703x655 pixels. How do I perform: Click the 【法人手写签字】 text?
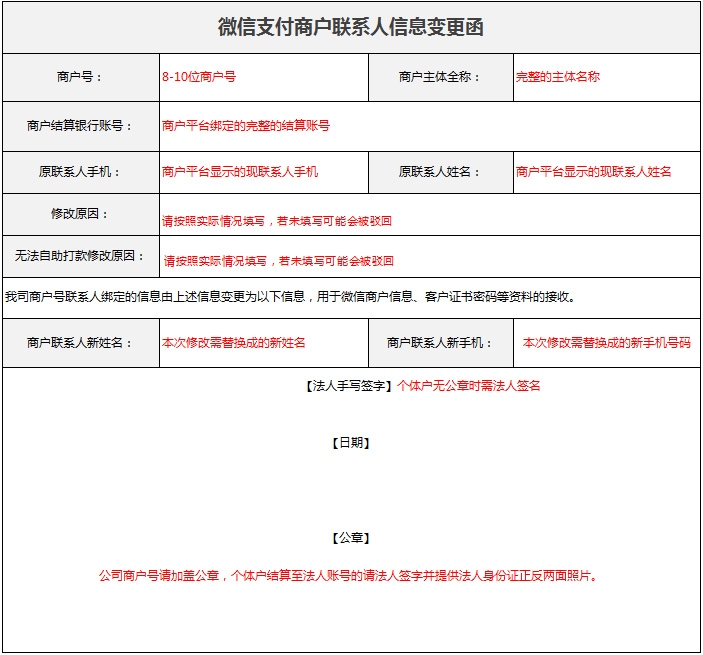349,386
